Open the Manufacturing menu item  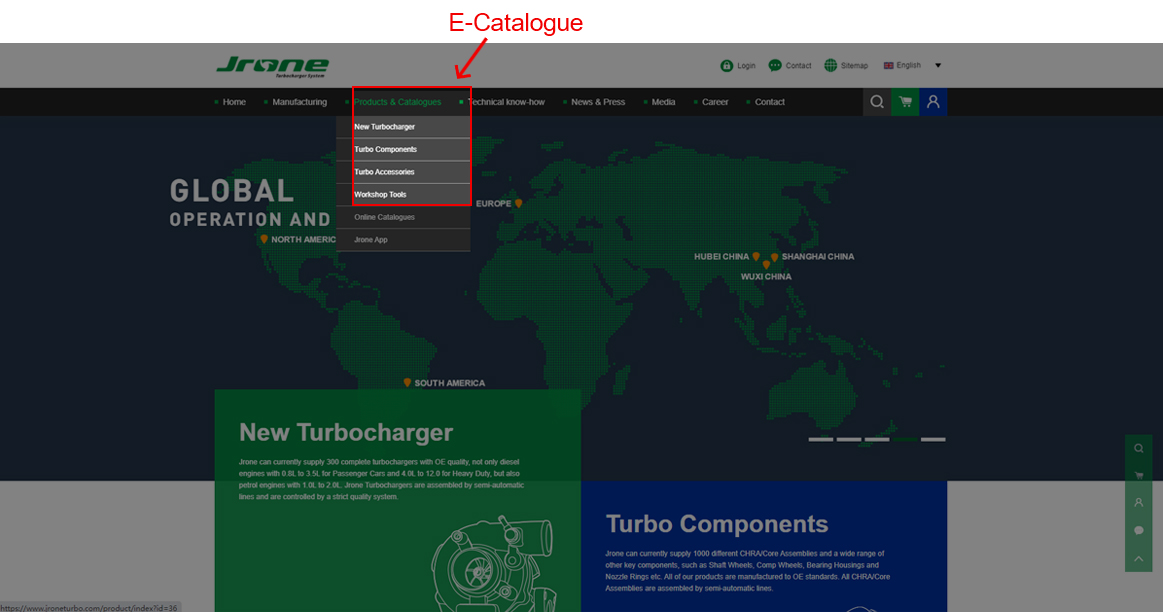[x=299, y=102]
